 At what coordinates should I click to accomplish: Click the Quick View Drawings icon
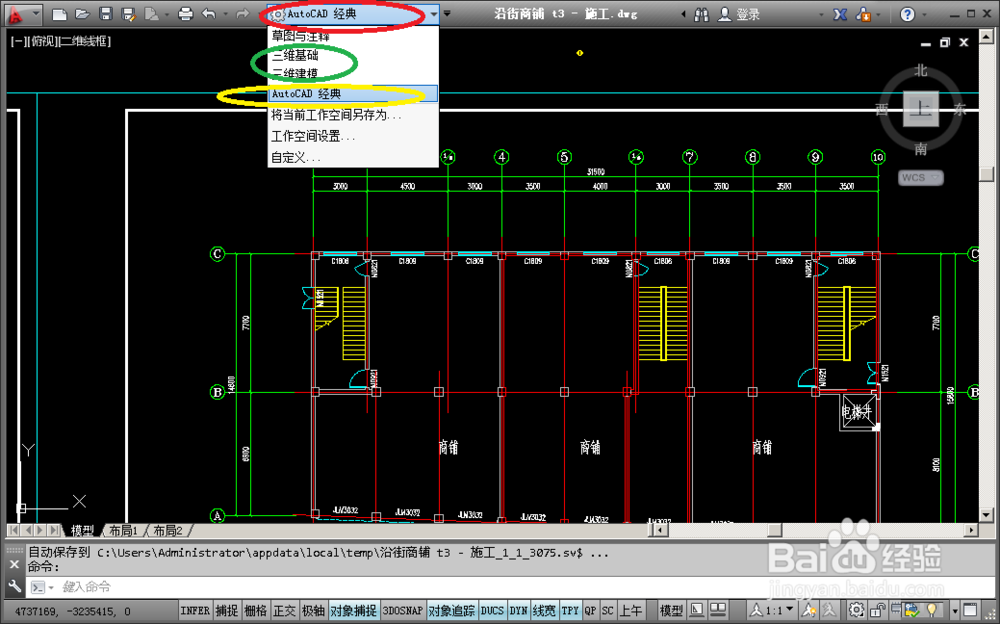[x=718, y=610]
